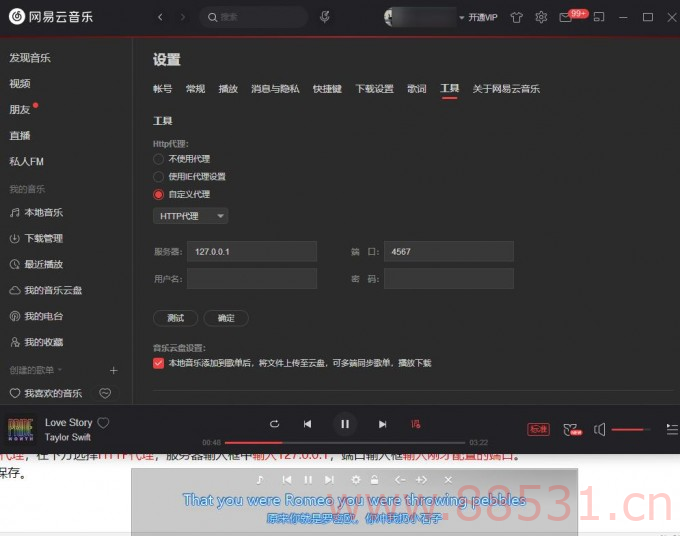
Task: Open the HTTP代理 type dropdown
Action: (x=190, y=216)
